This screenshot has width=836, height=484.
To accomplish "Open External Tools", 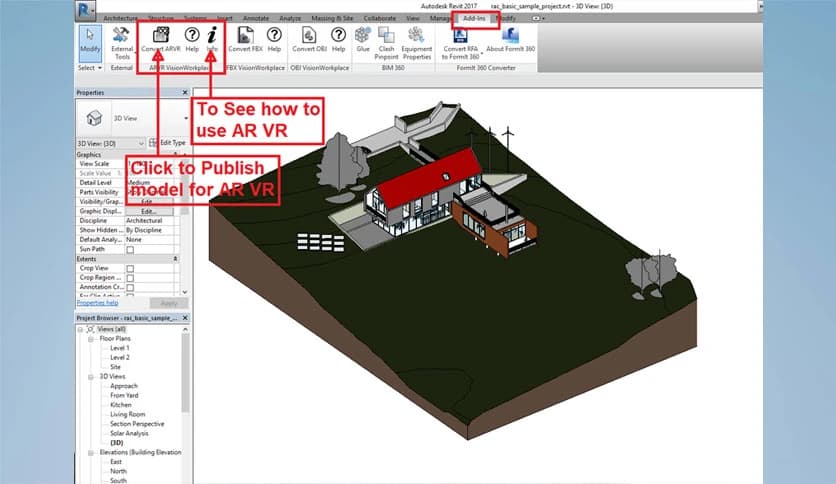I will tap(122, 44).
